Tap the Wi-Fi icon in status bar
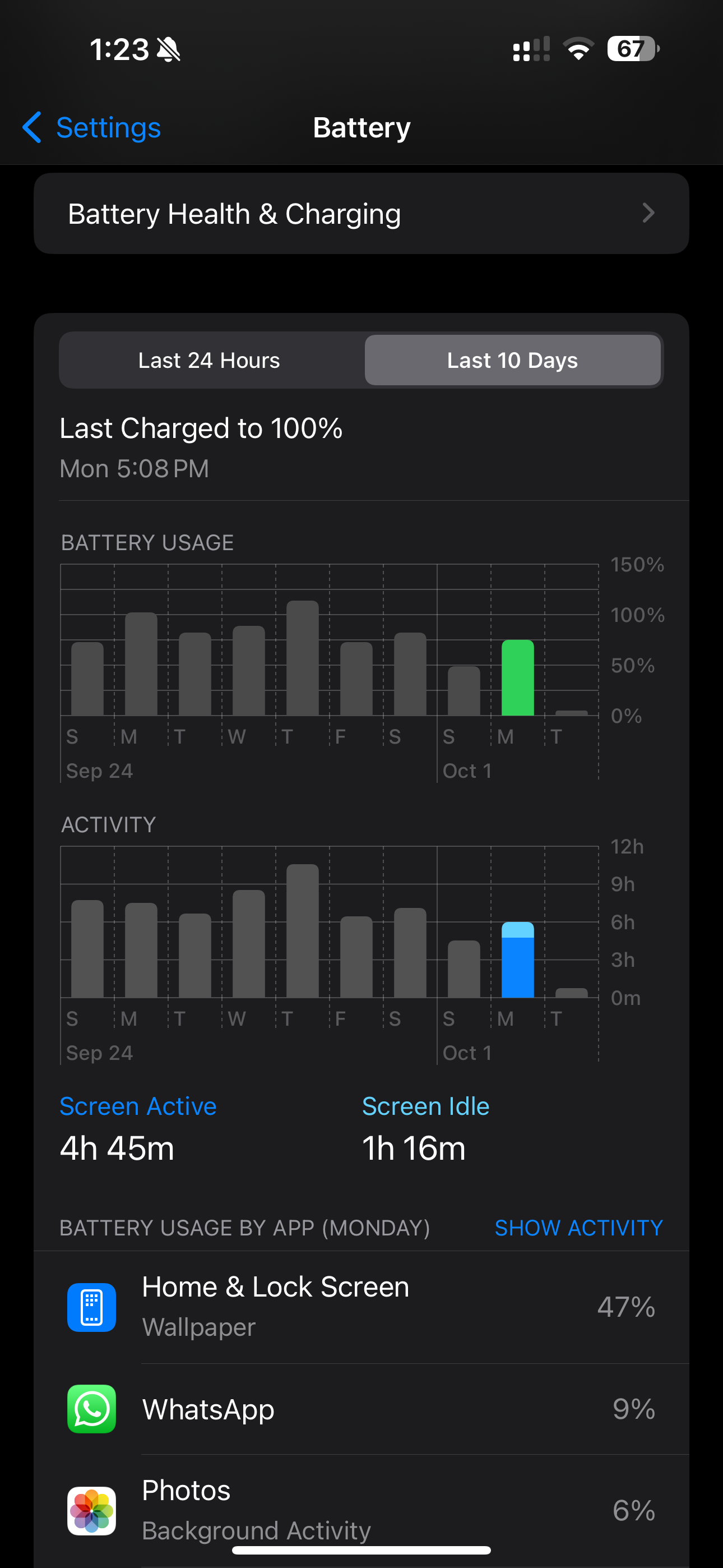This screenshot has width=723, height=1568. point(578,49)
